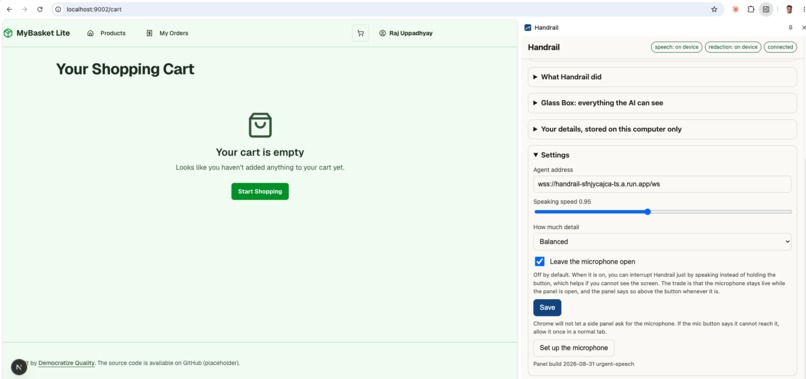Click the browser address bar

tap(388, 9)
